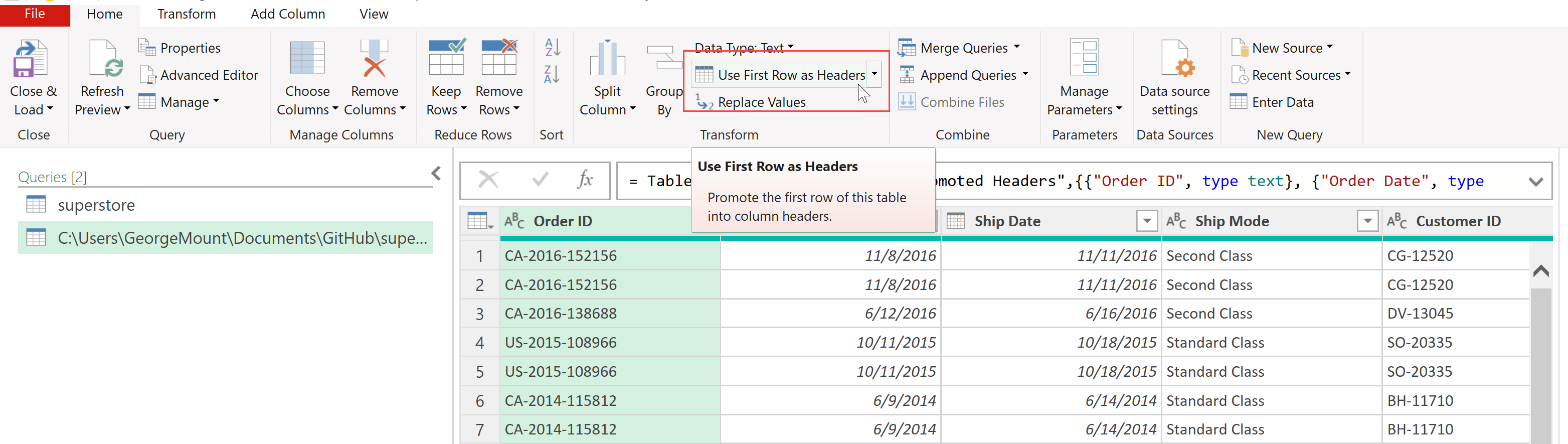Screen dimensions: 1568x444
Task: Open the Ship Date column filter dropdown
Action: click(x=1147, y=221)
